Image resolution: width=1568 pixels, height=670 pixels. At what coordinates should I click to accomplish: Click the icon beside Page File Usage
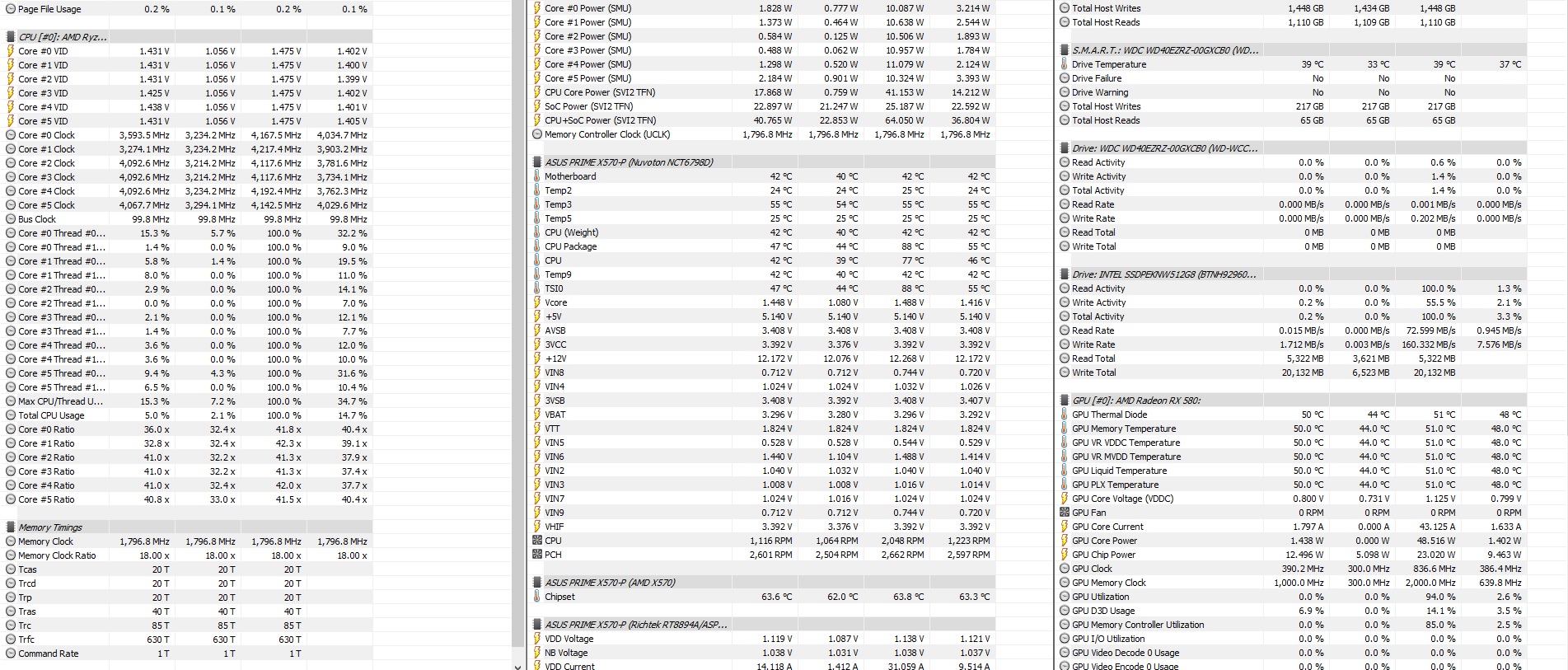(11, 9)
